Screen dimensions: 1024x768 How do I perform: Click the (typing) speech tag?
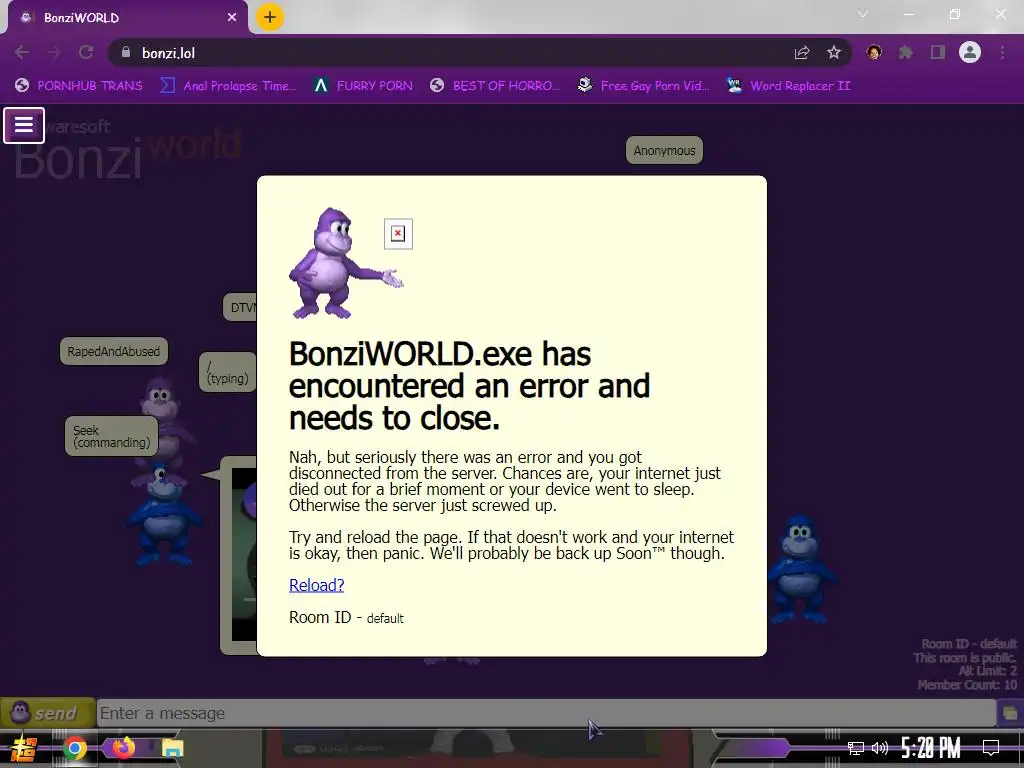point(227,372)
